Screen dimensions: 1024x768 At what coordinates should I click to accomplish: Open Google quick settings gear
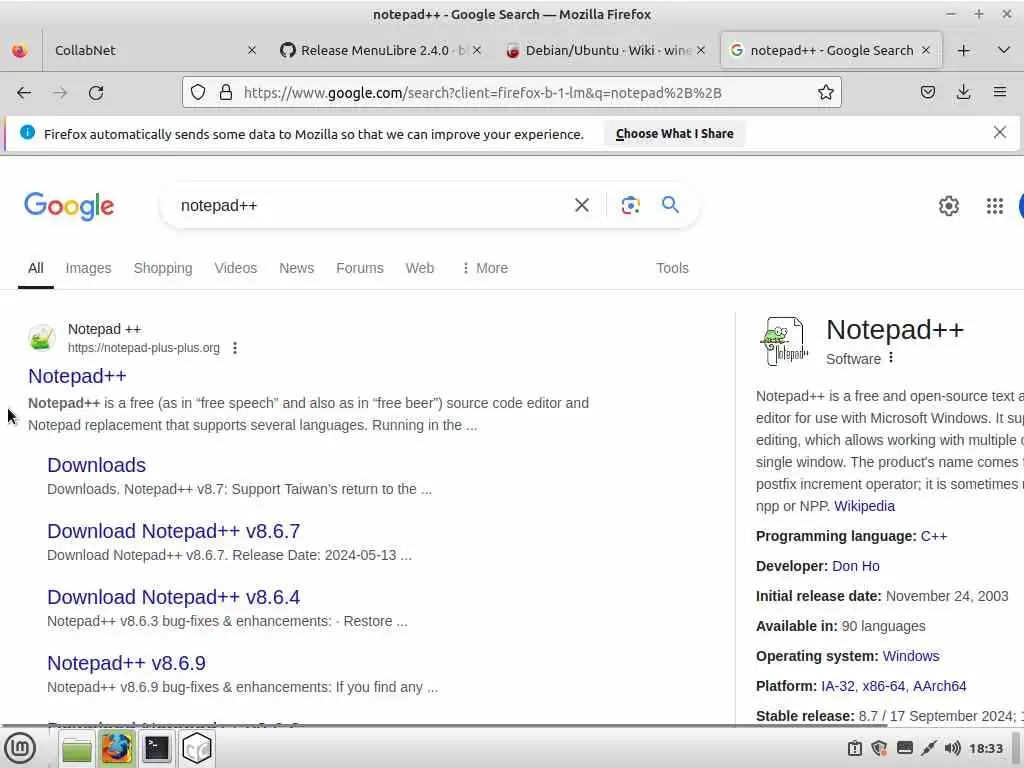(x=948, y=206)
